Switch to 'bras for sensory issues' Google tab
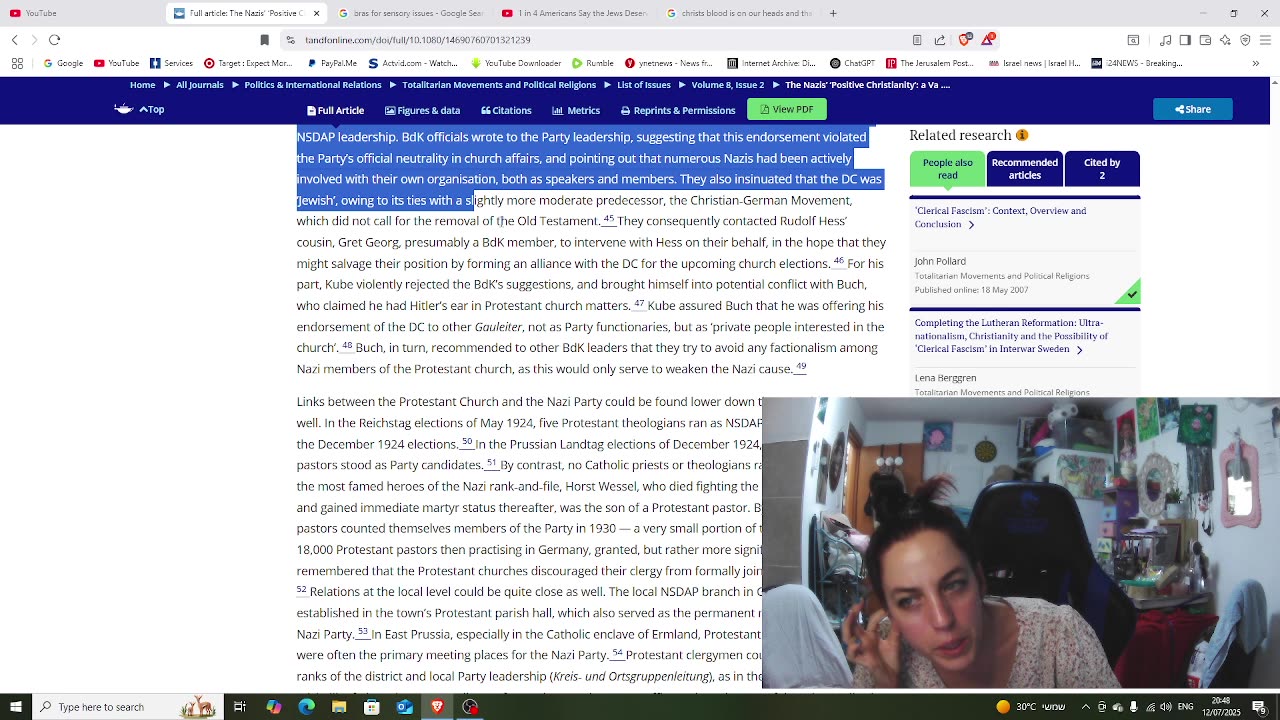1280x720 pixels. (x=410, y=13)
